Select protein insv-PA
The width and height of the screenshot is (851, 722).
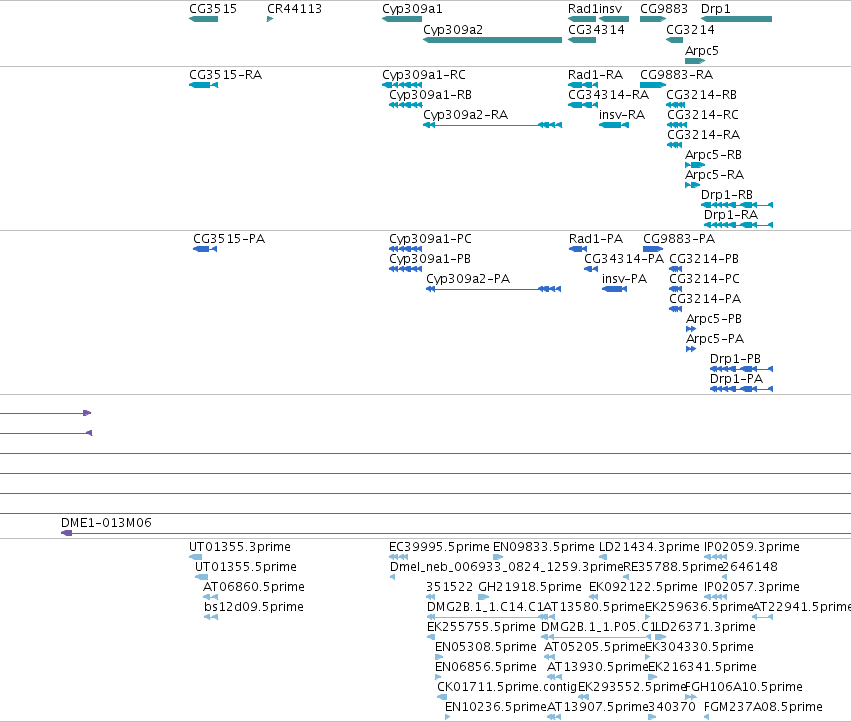[625, 279]
